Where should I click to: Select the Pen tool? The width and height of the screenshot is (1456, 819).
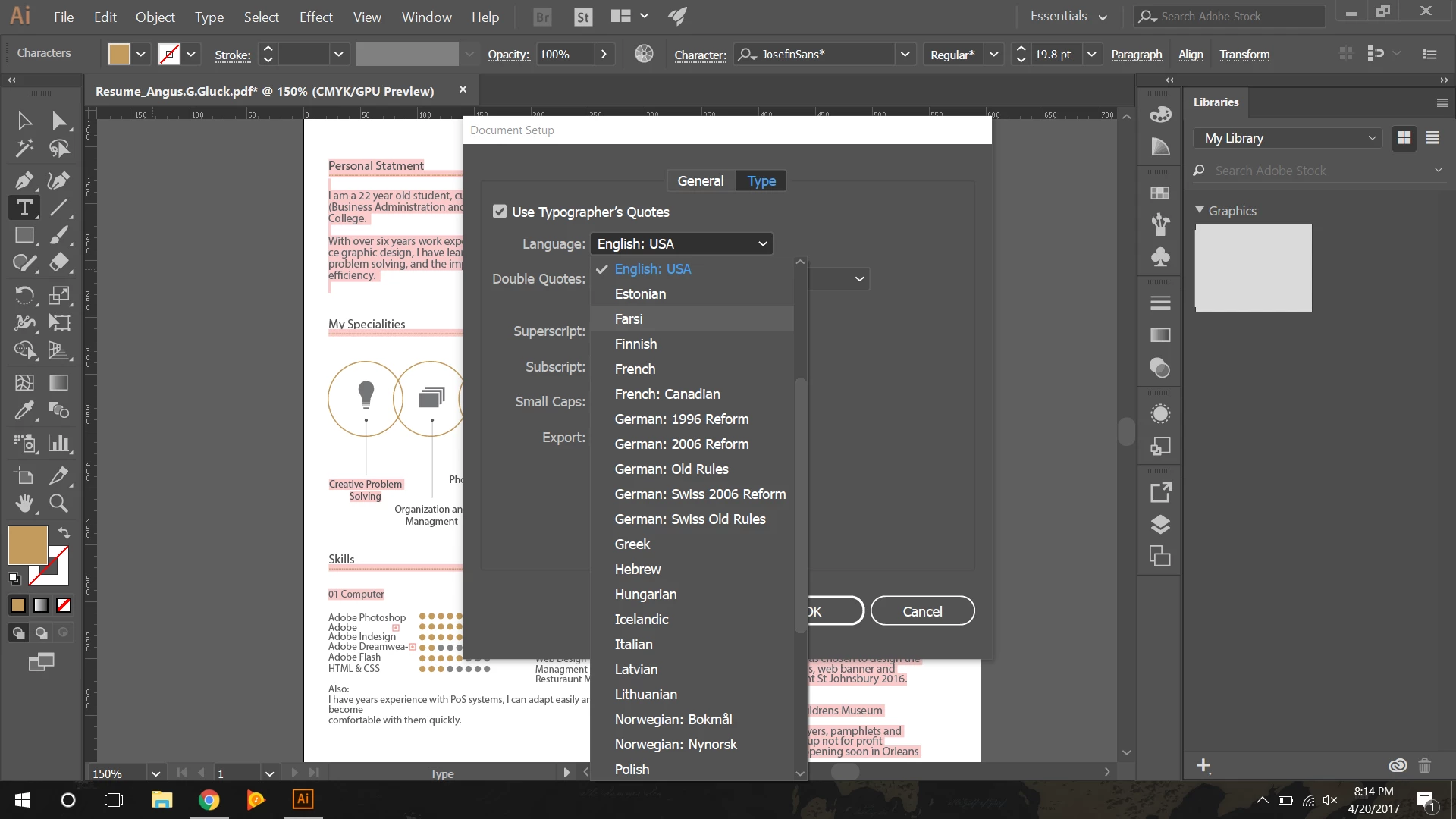click(x=24, y=180)
